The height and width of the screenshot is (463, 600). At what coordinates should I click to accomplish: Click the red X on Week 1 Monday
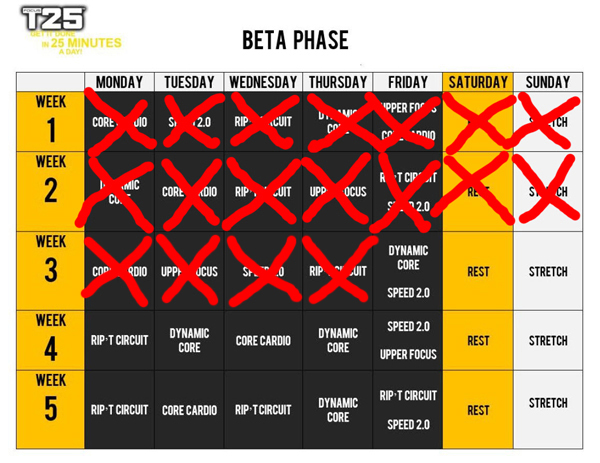click(x=121, y=122)
